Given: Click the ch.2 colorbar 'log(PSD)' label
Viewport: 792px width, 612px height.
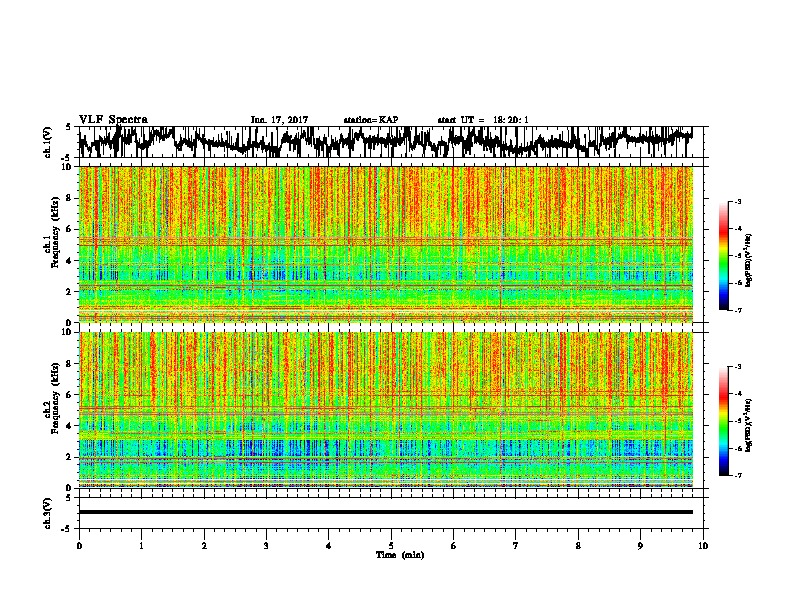Looking at the screenshot, I should (749, 426).
